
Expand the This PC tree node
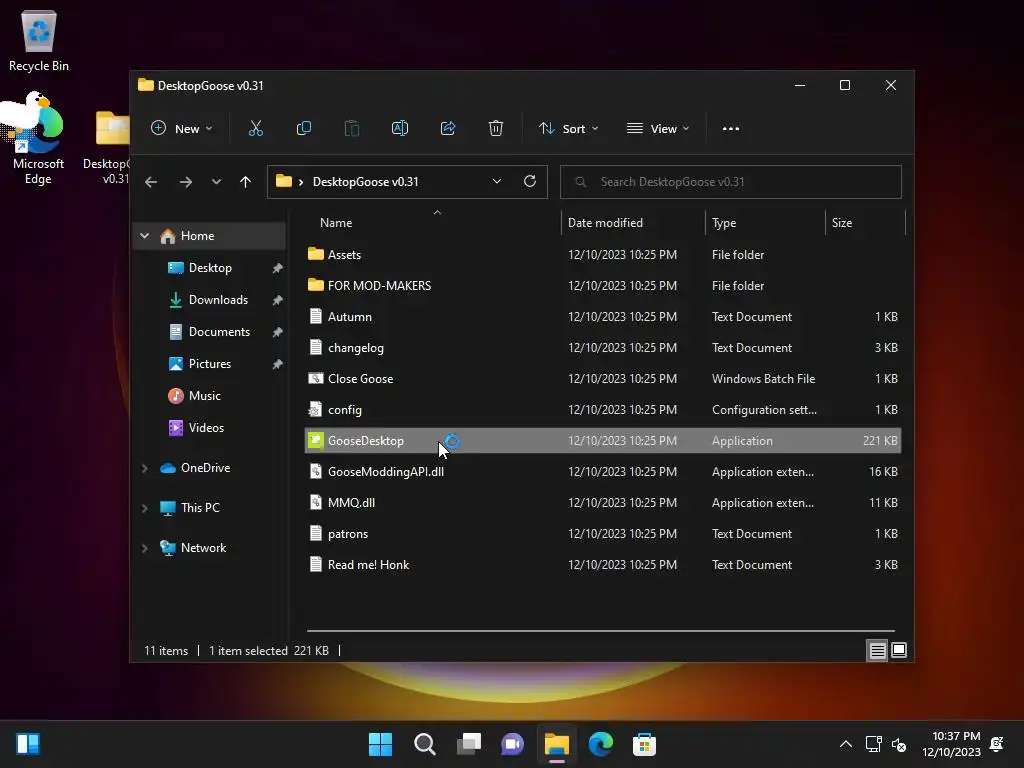point(144,508)
